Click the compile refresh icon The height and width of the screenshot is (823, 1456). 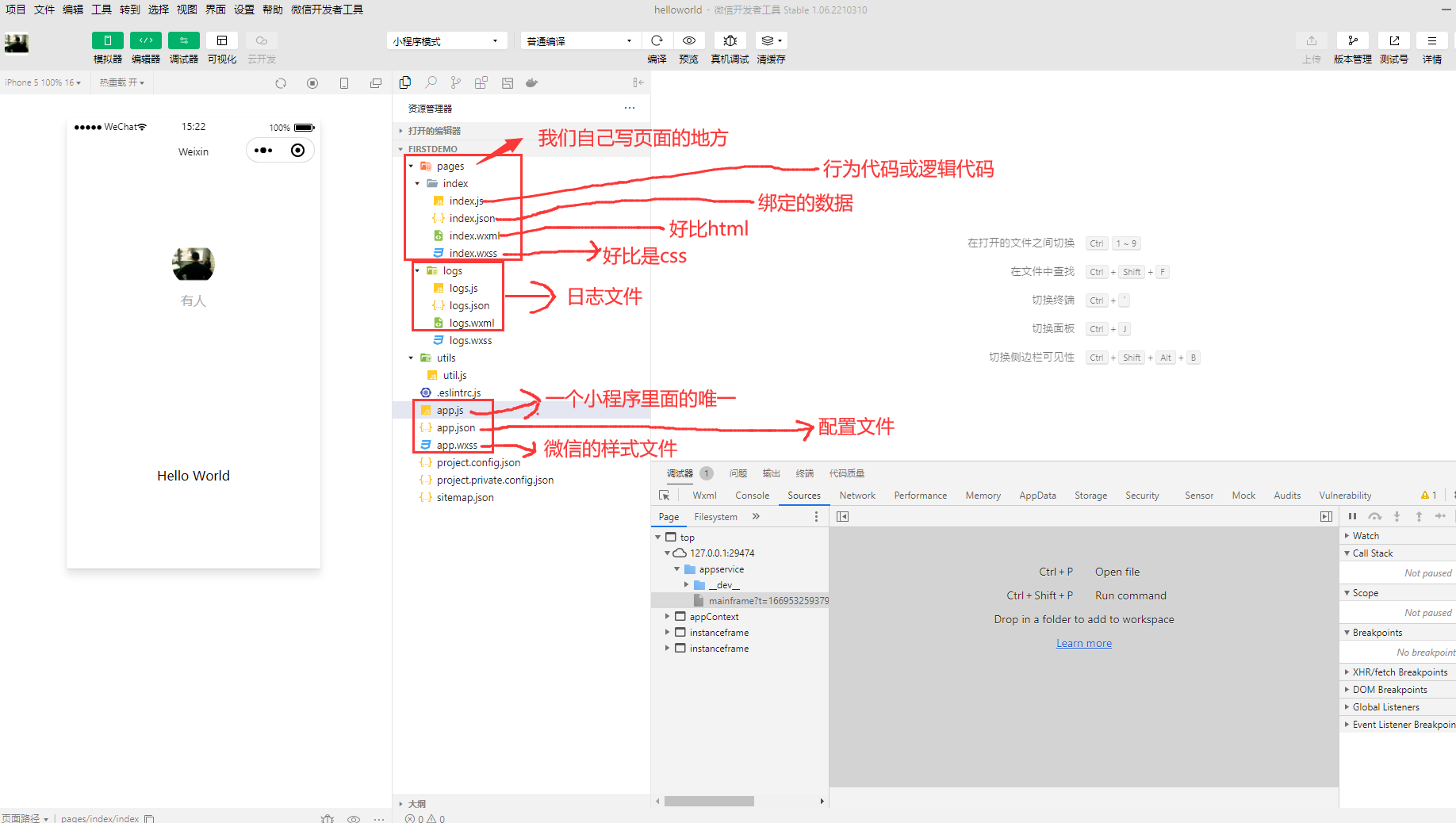pos(657,40)
